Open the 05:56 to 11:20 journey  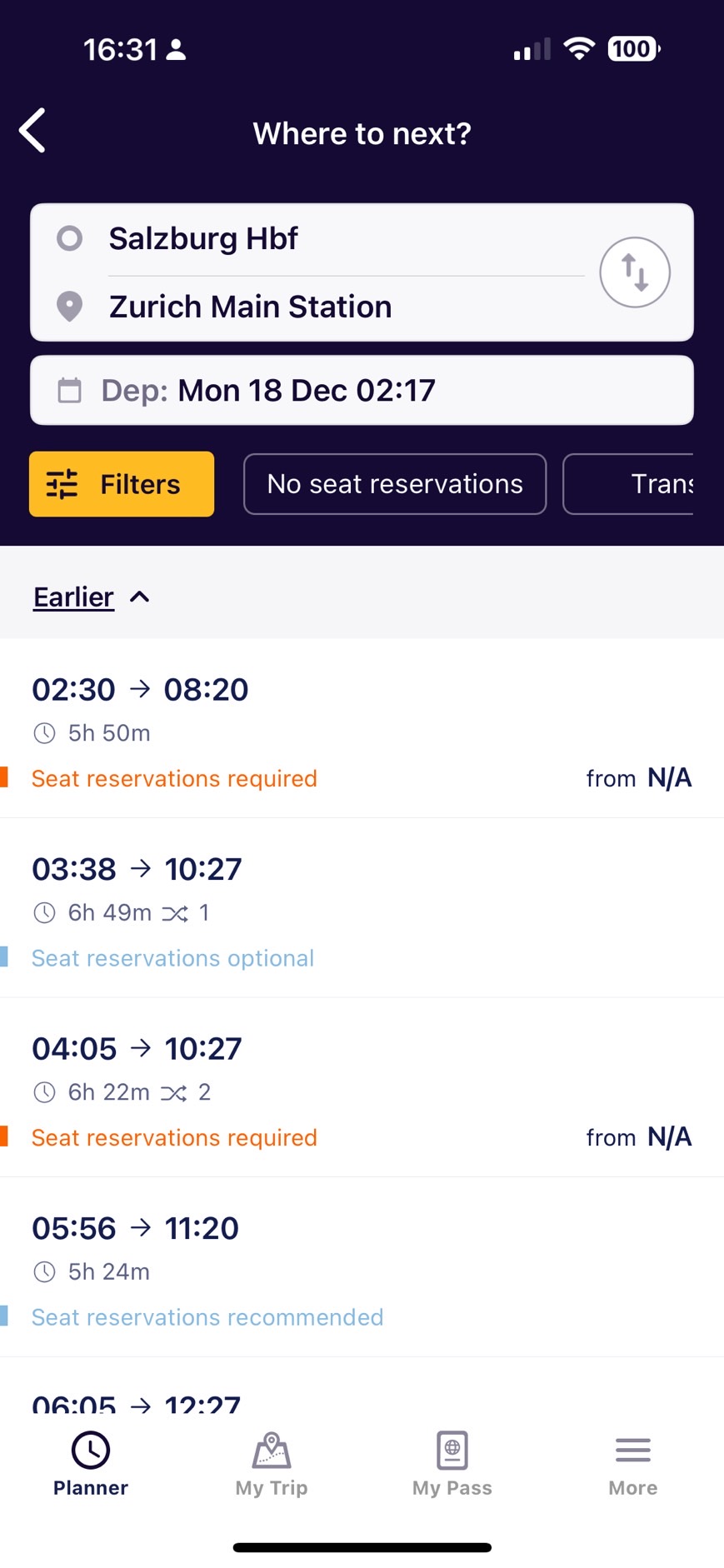(362, 1267)
